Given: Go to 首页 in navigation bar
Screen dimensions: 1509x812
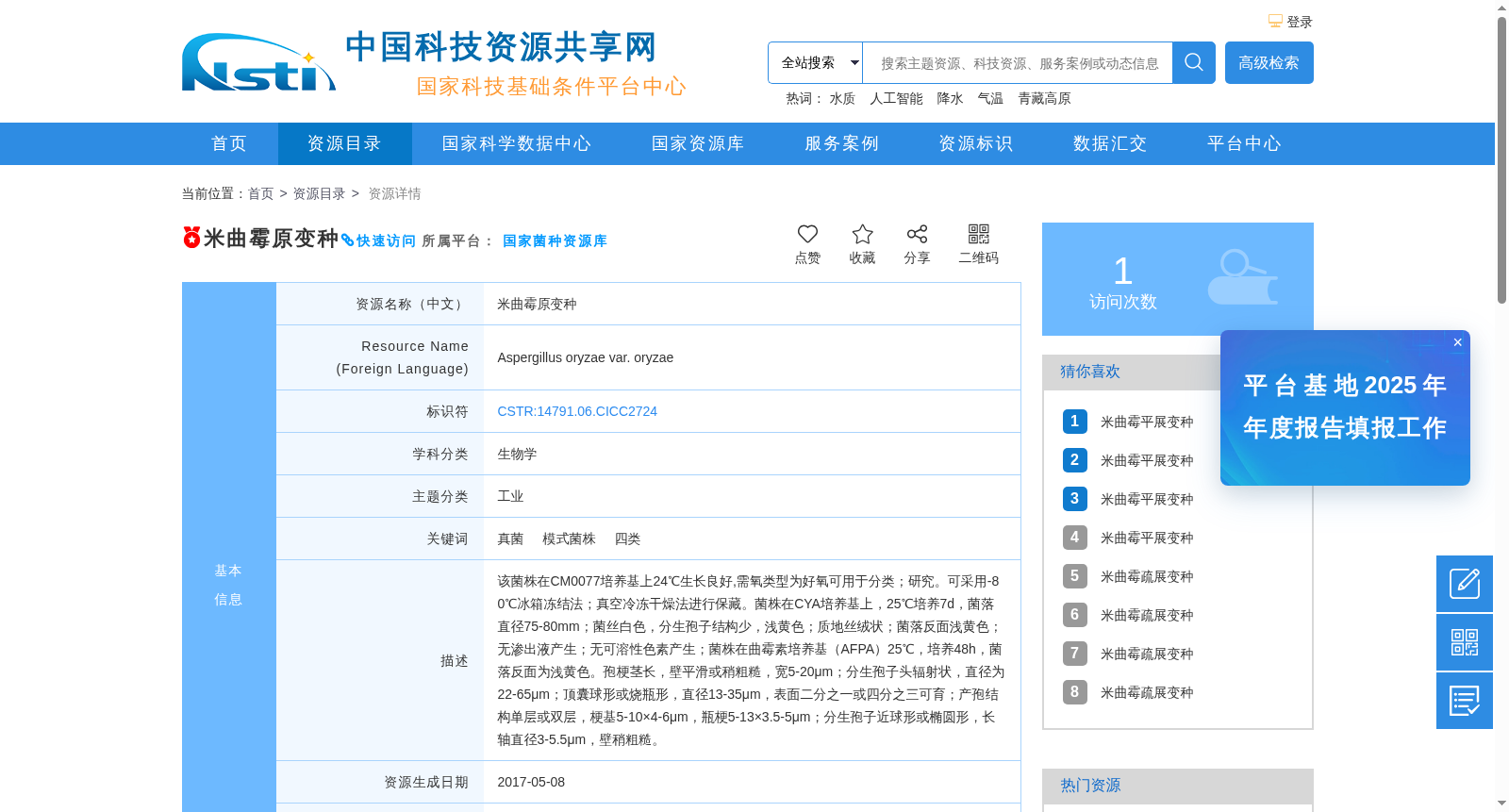Looking at the screenshot, I should point(229,143).
